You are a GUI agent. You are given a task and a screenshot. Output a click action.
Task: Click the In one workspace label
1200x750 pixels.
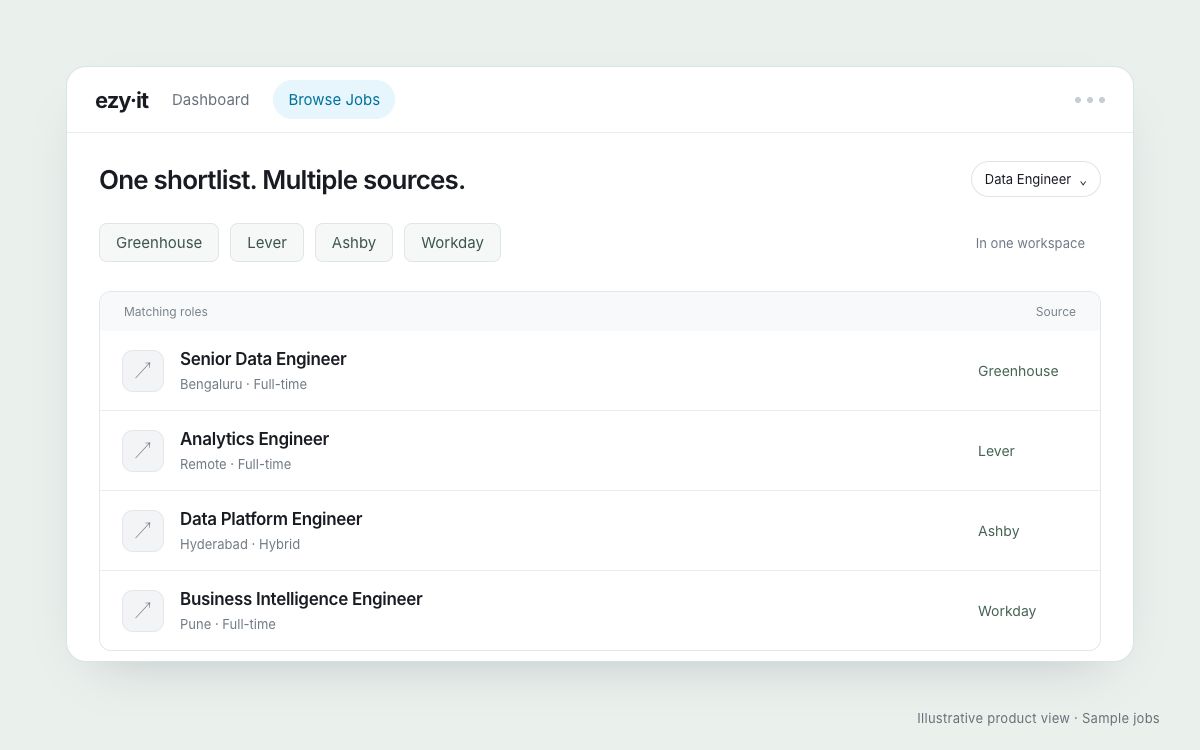1030,243
